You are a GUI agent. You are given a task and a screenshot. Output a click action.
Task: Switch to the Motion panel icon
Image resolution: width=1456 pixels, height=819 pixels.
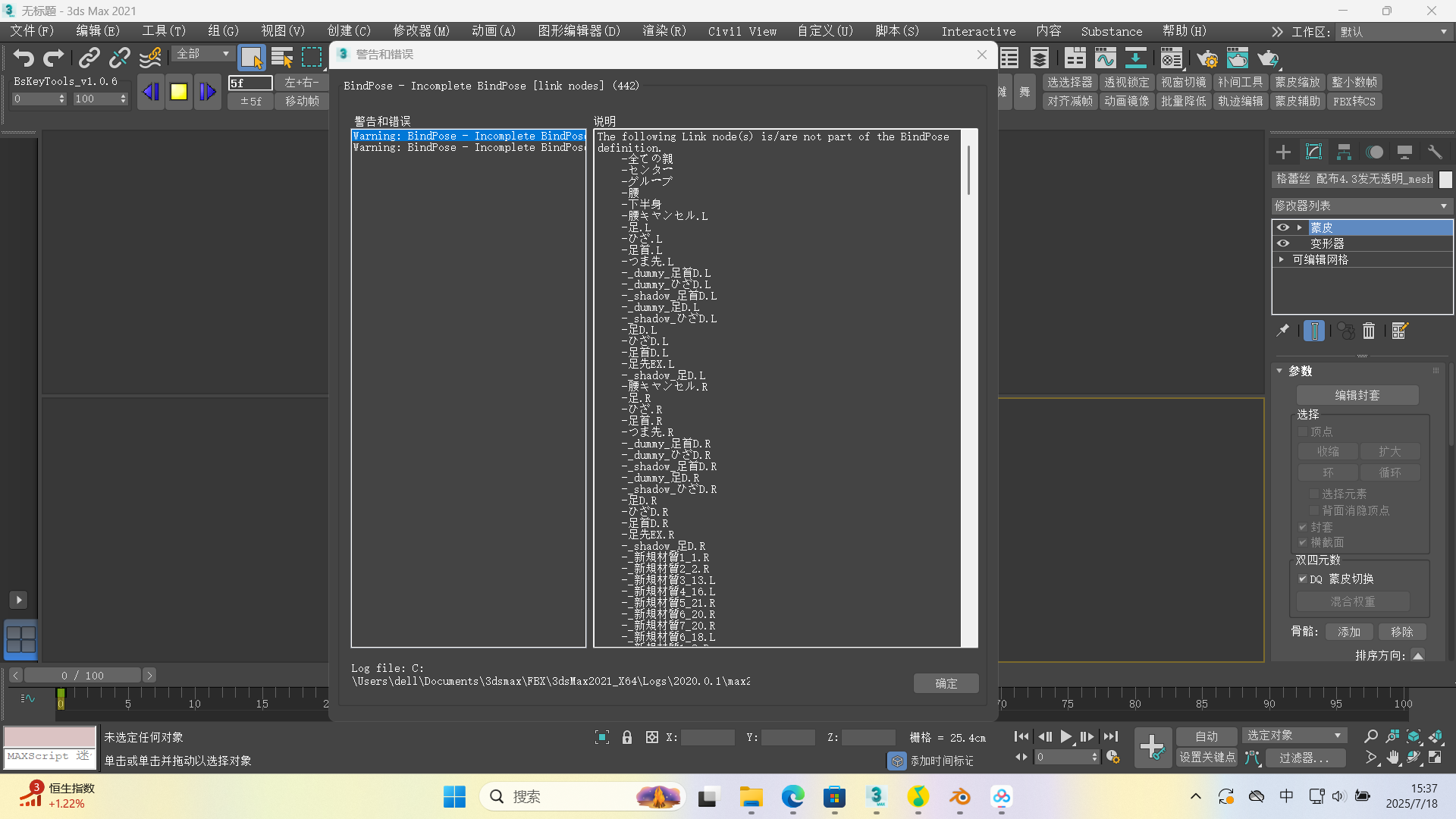pos(1374,152)
